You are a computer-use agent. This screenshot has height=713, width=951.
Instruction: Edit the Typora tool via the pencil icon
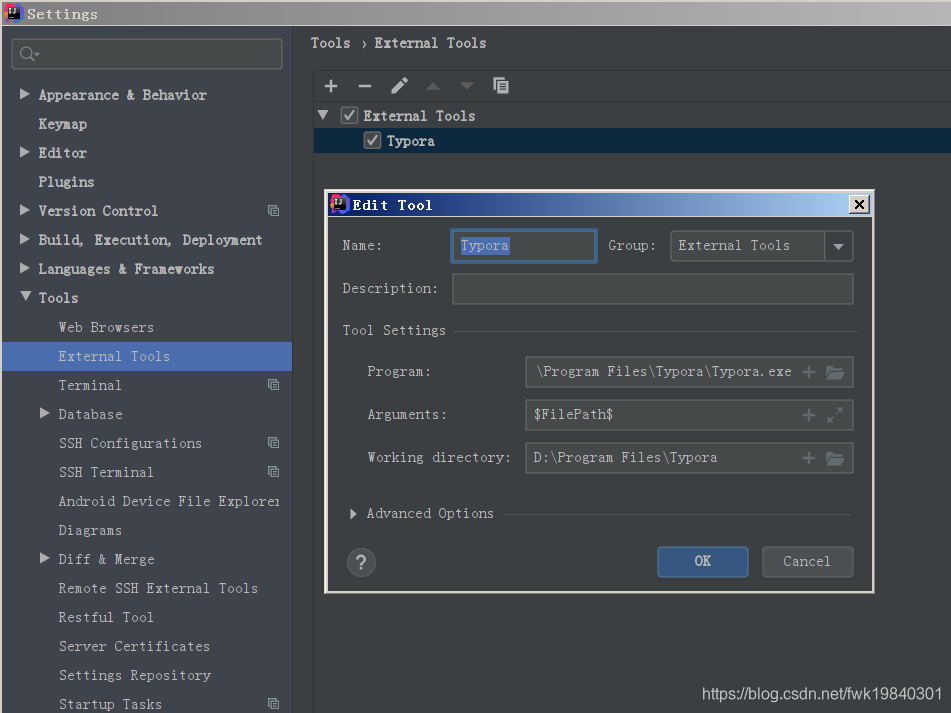399,86
